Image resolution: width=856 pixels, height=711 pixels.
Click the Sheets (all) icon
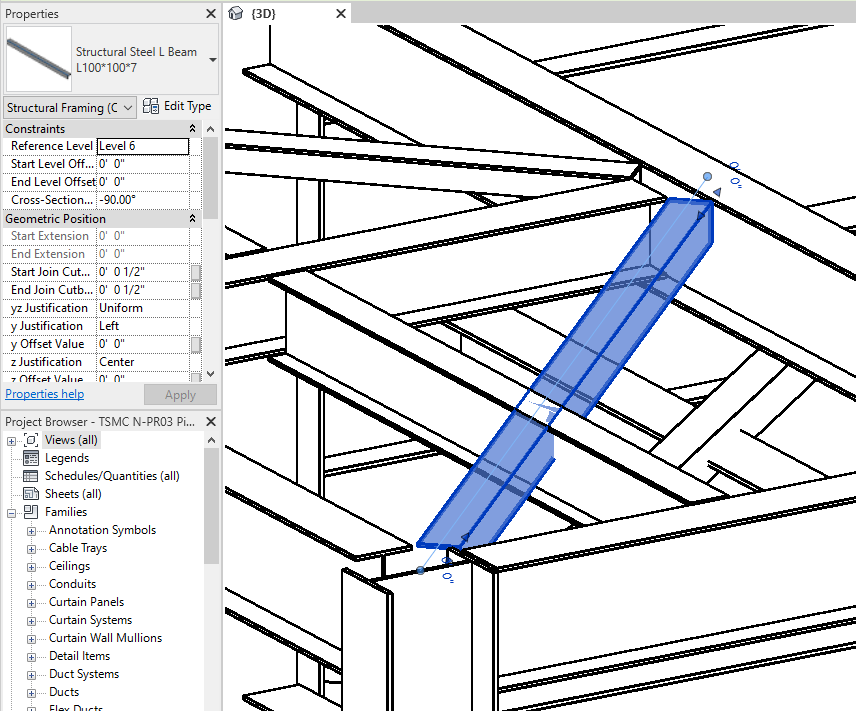click(x=29, y=494)
